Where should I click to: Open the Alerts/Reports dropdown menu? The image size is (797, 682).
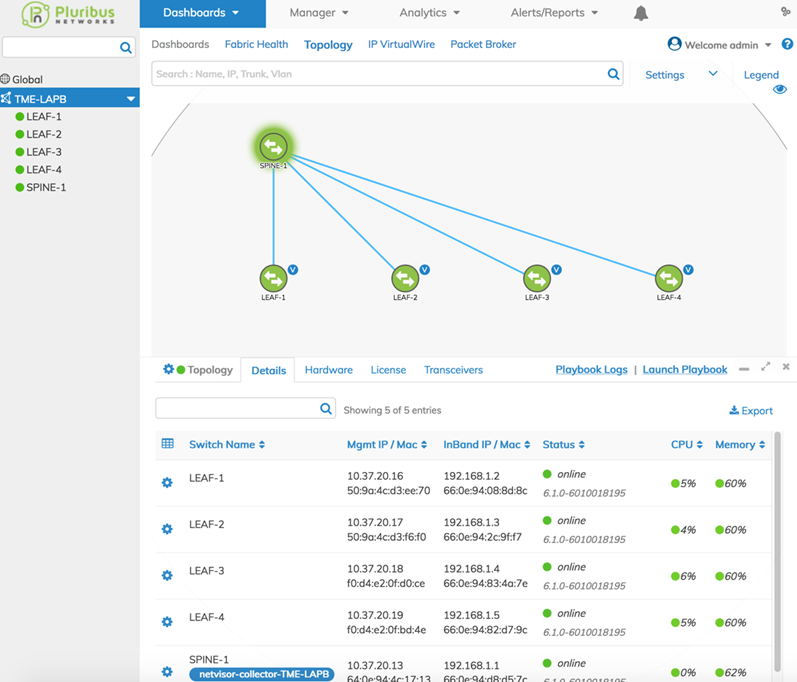(x=554, y=13)
